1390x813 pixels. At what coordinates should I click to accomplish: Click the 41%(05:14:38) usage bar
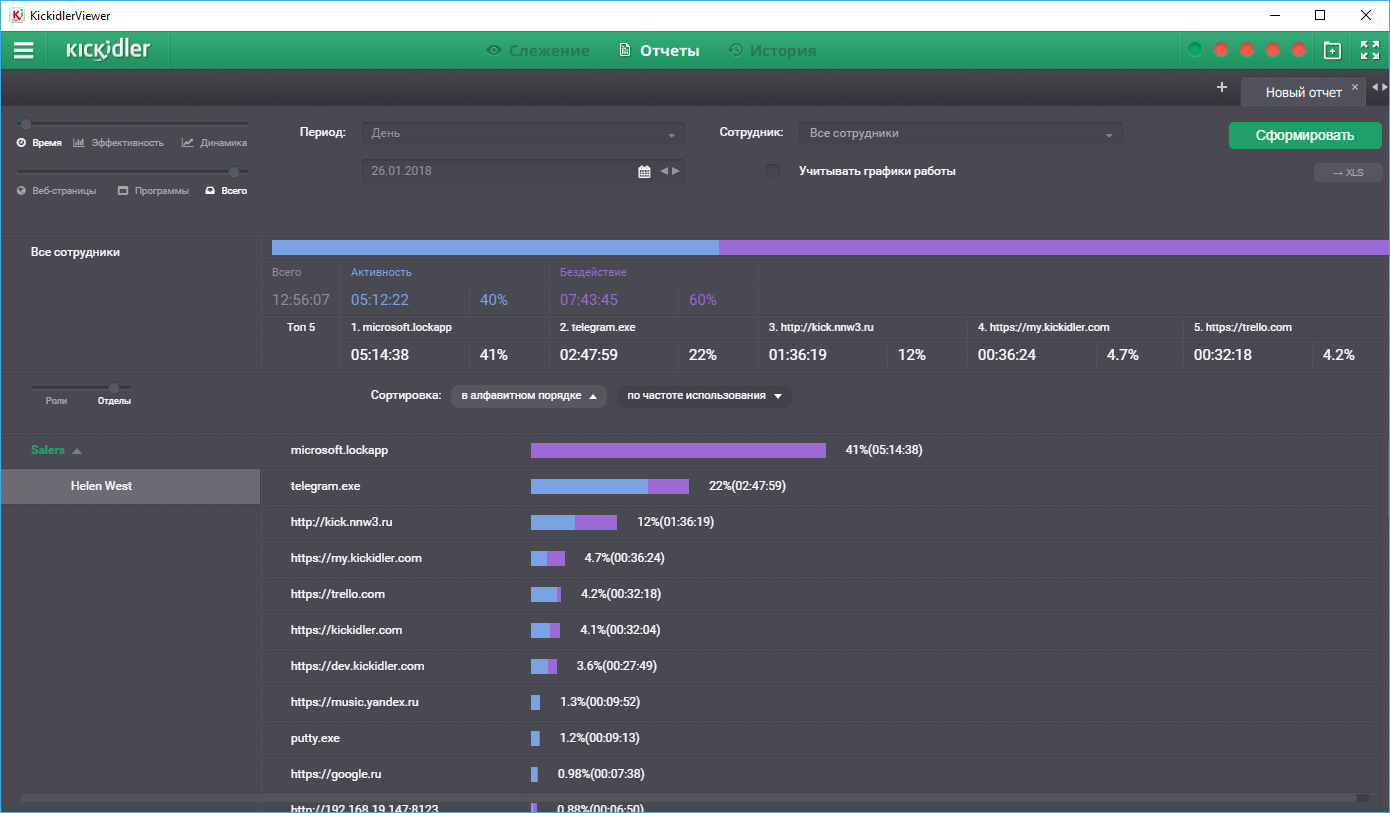[678, 450]
